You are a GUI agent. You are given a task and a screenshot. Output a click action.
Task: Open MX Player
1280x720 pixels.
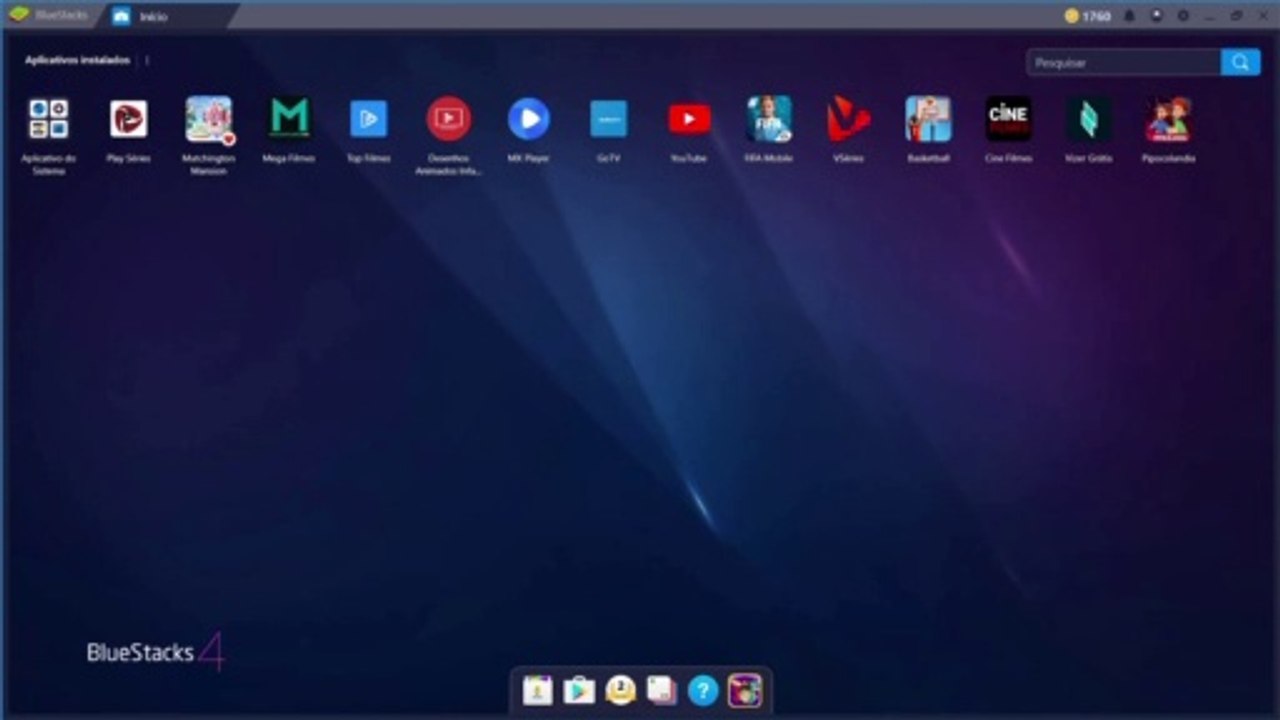(x=529, y=119)
